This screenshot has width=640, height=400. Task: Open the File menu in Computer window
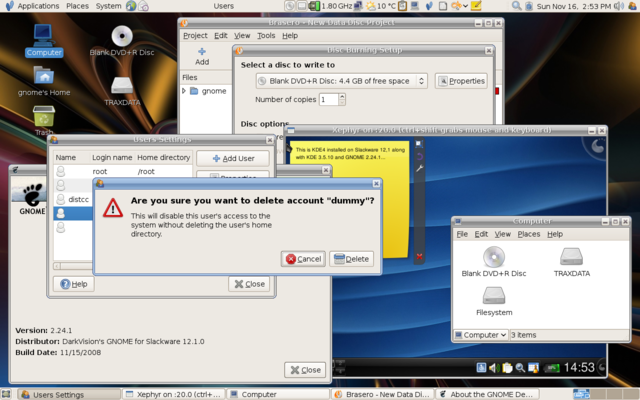[x=462, y=234]
